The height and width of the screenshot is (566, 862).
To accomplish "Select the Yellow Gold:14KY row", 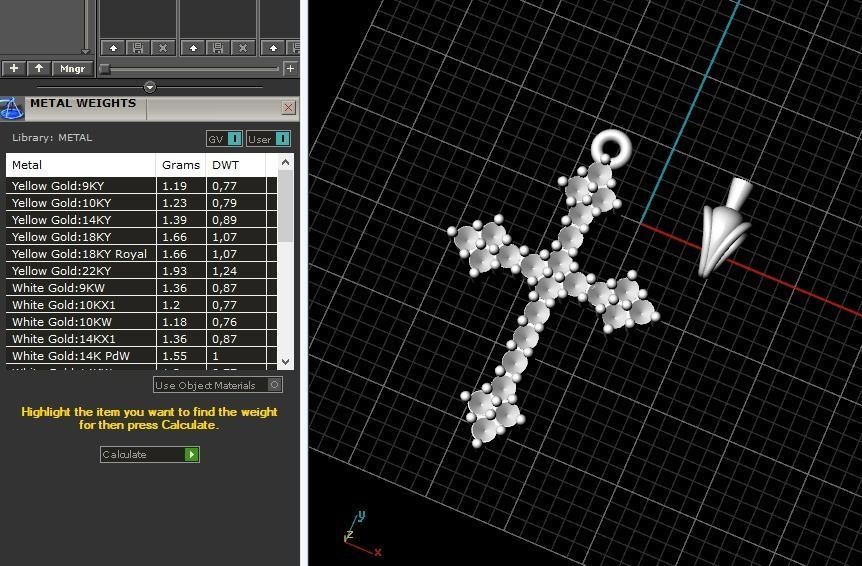I will (x=141, y=220).
